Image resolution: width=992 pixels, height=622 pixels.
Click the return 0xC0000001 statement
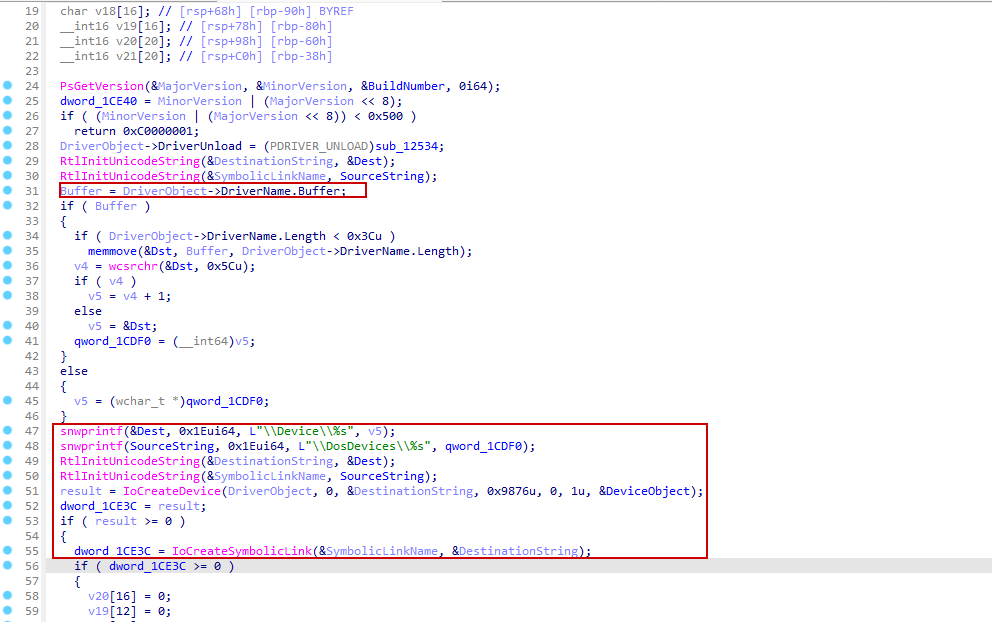coord(136,131)
